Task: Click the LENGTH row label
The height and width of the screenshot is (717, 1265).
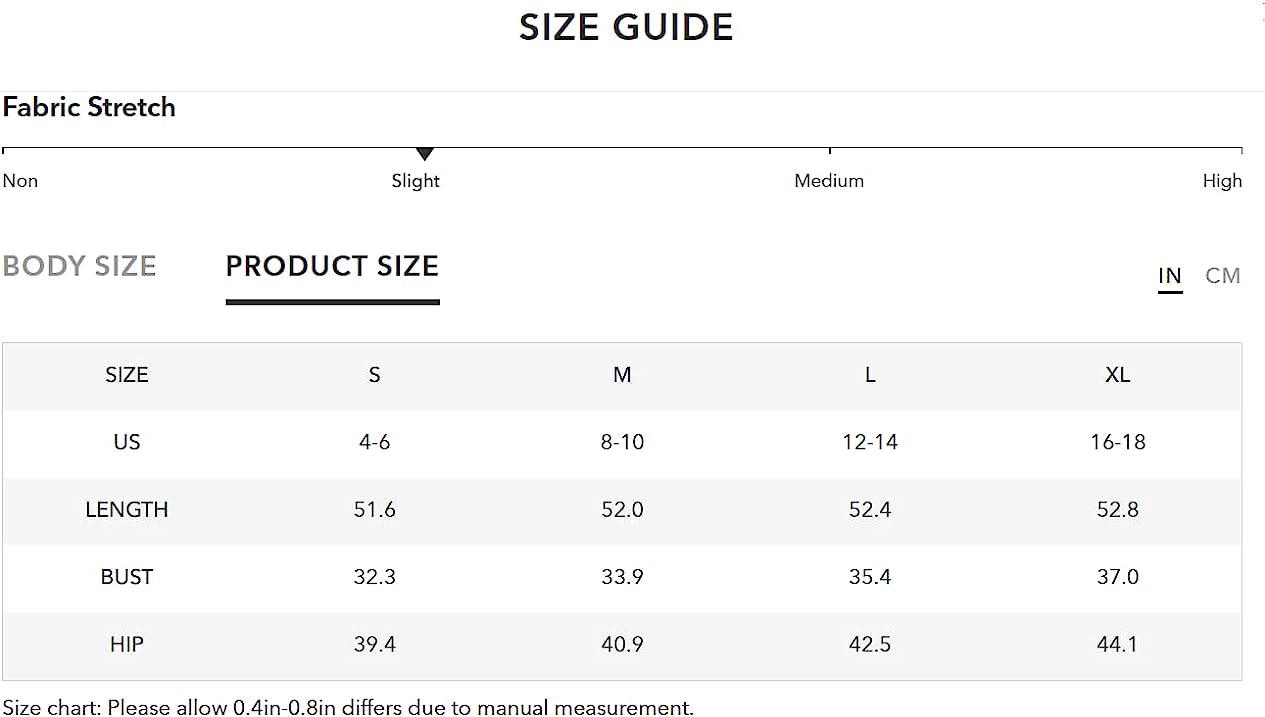Action: tap(127, 510)
